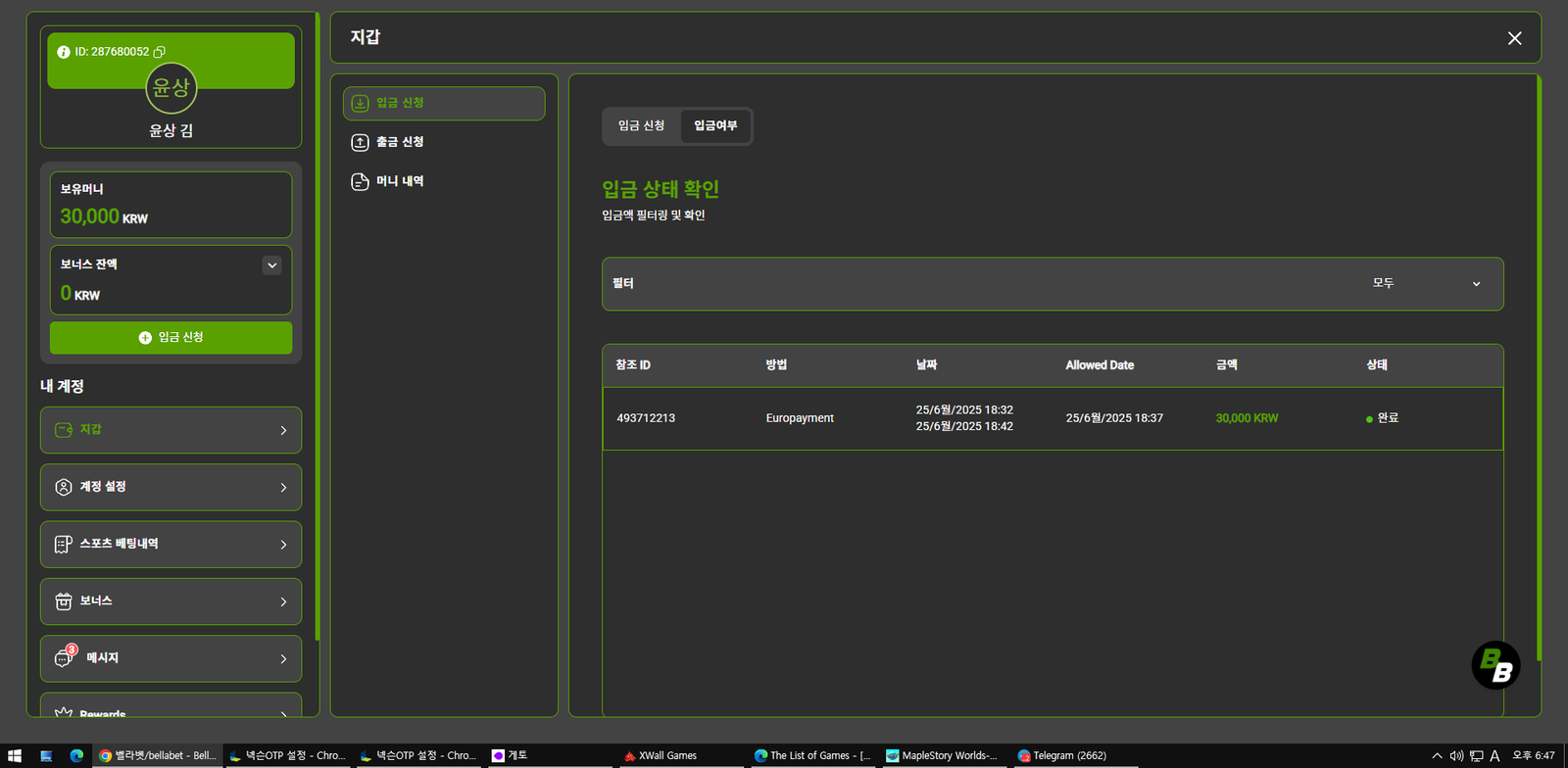The image size is (1568, 768).
Task: Open the 보너스 gift menu
Action: (171, 601)
